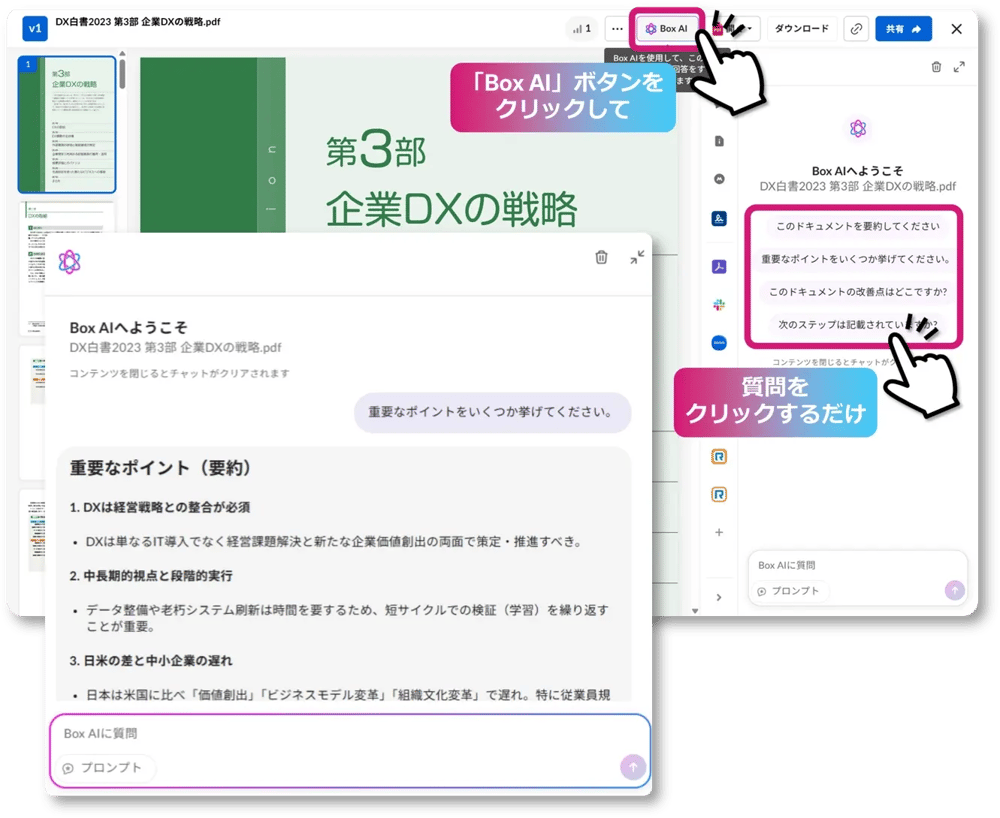Select suggestion このドキュメントを要約してください

click(x=857, y=226)
